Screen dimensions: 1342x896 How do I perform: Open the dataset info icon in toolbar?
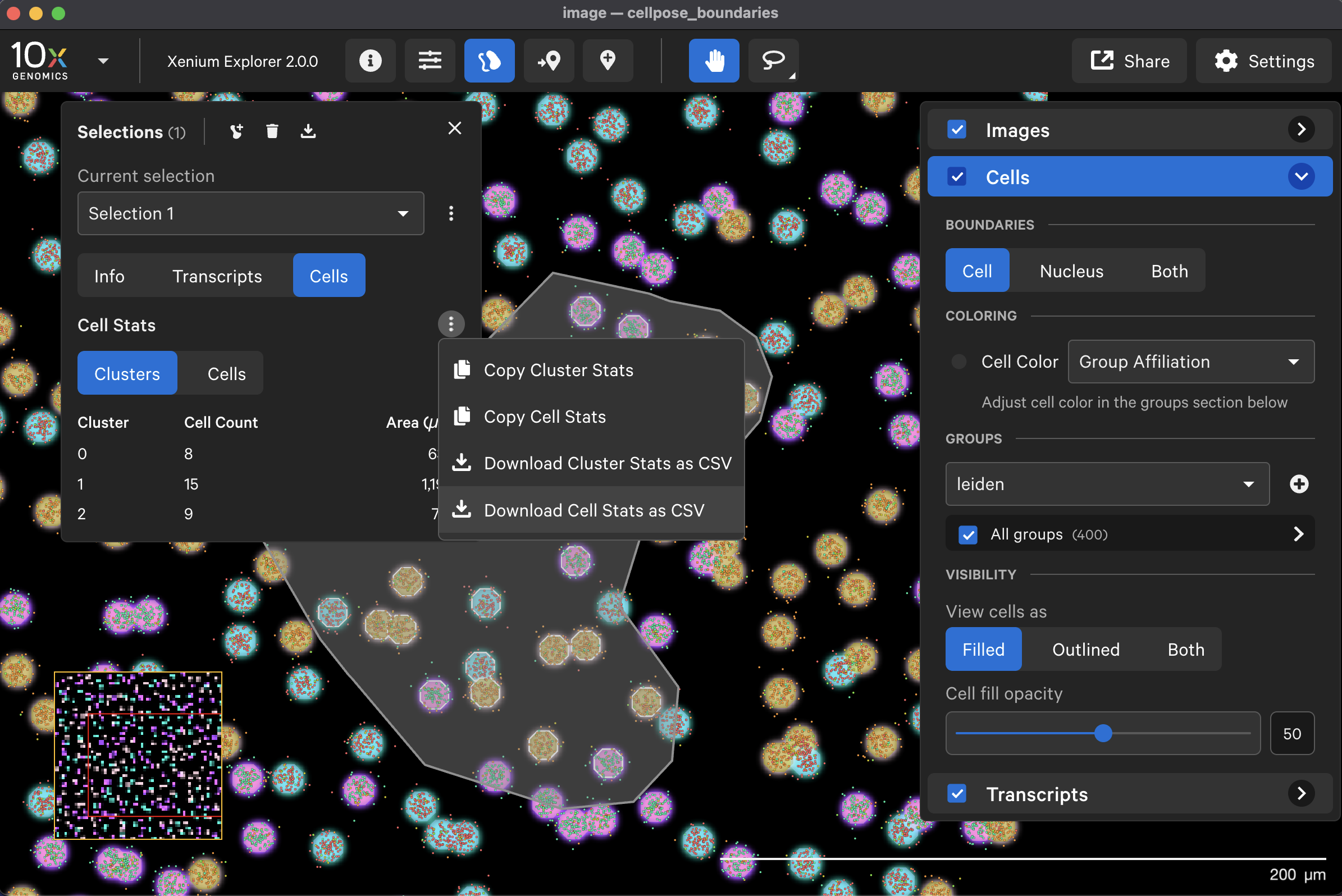[370, 61]
